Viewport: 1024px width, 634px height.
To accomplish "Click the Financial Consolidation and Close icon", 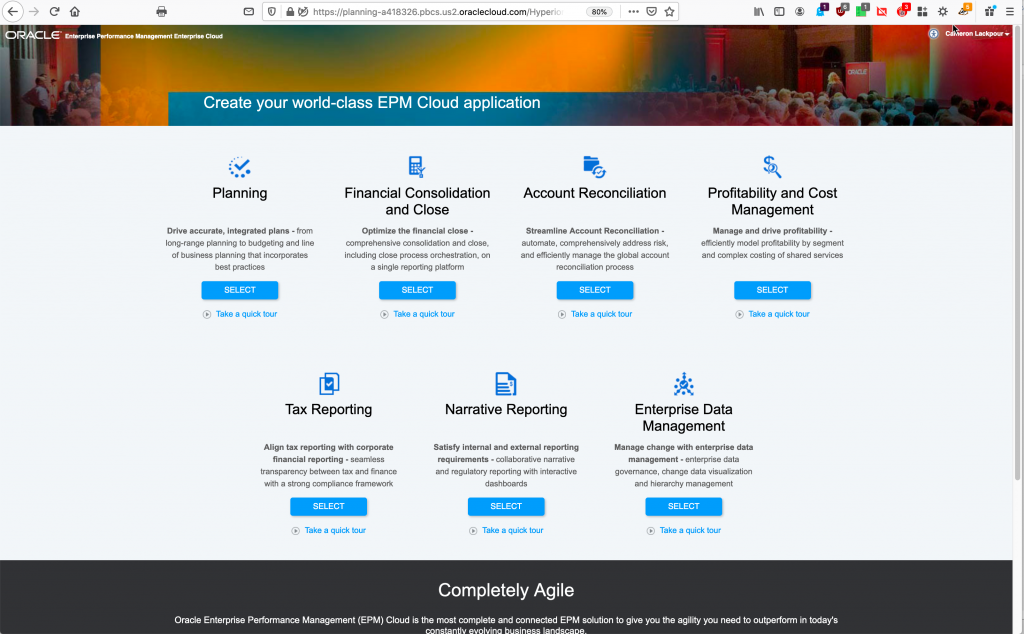I will [417, 167].
